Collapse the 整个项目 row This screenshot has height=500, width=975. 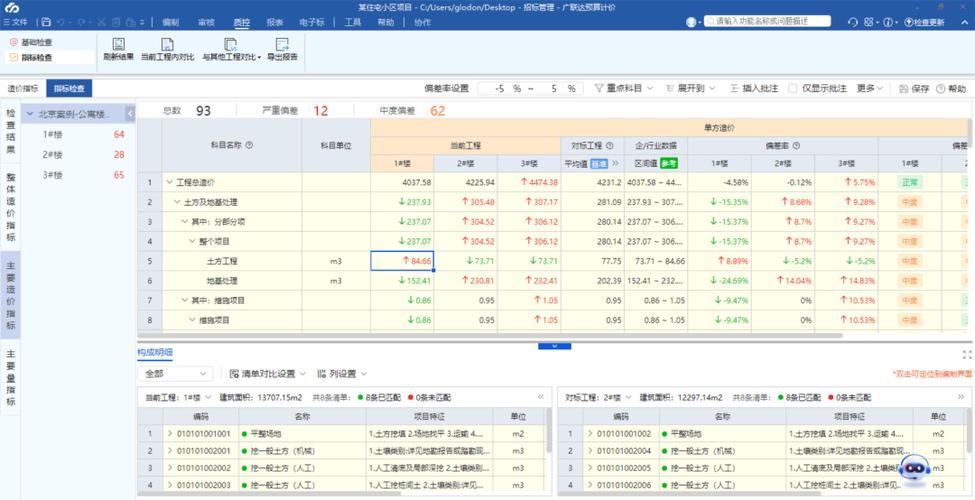click(x=192, y=241)
